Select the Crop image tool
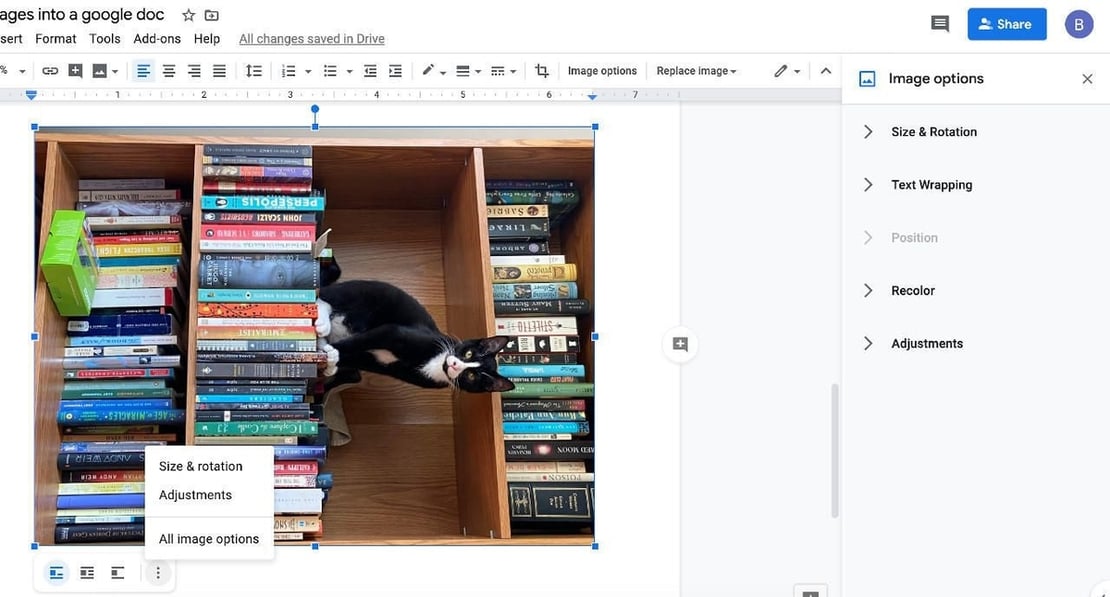 pyautogui.click(x=539, y=69)
